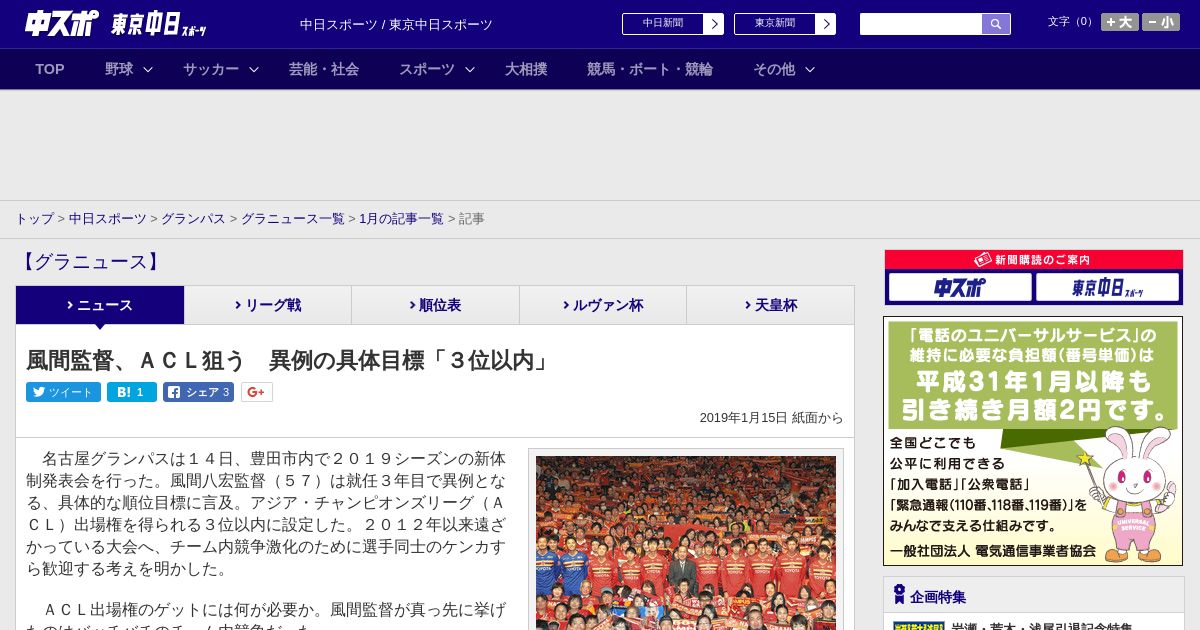Click the 中スポ logo in header
Viewport: 1200px width, 630px height.
click(x=62, y=23)
